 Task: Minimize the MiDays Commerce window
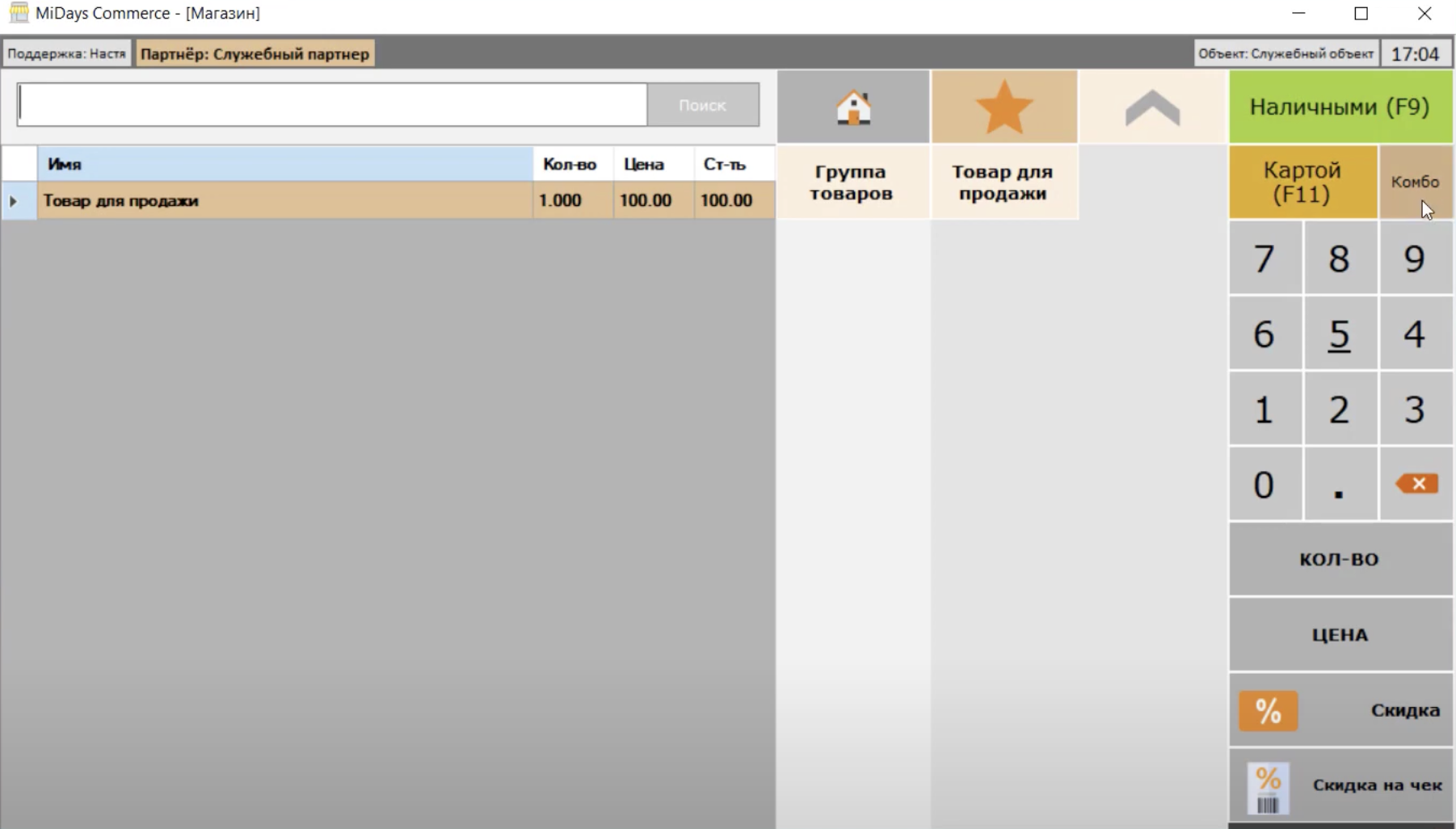pos(1298,13)
